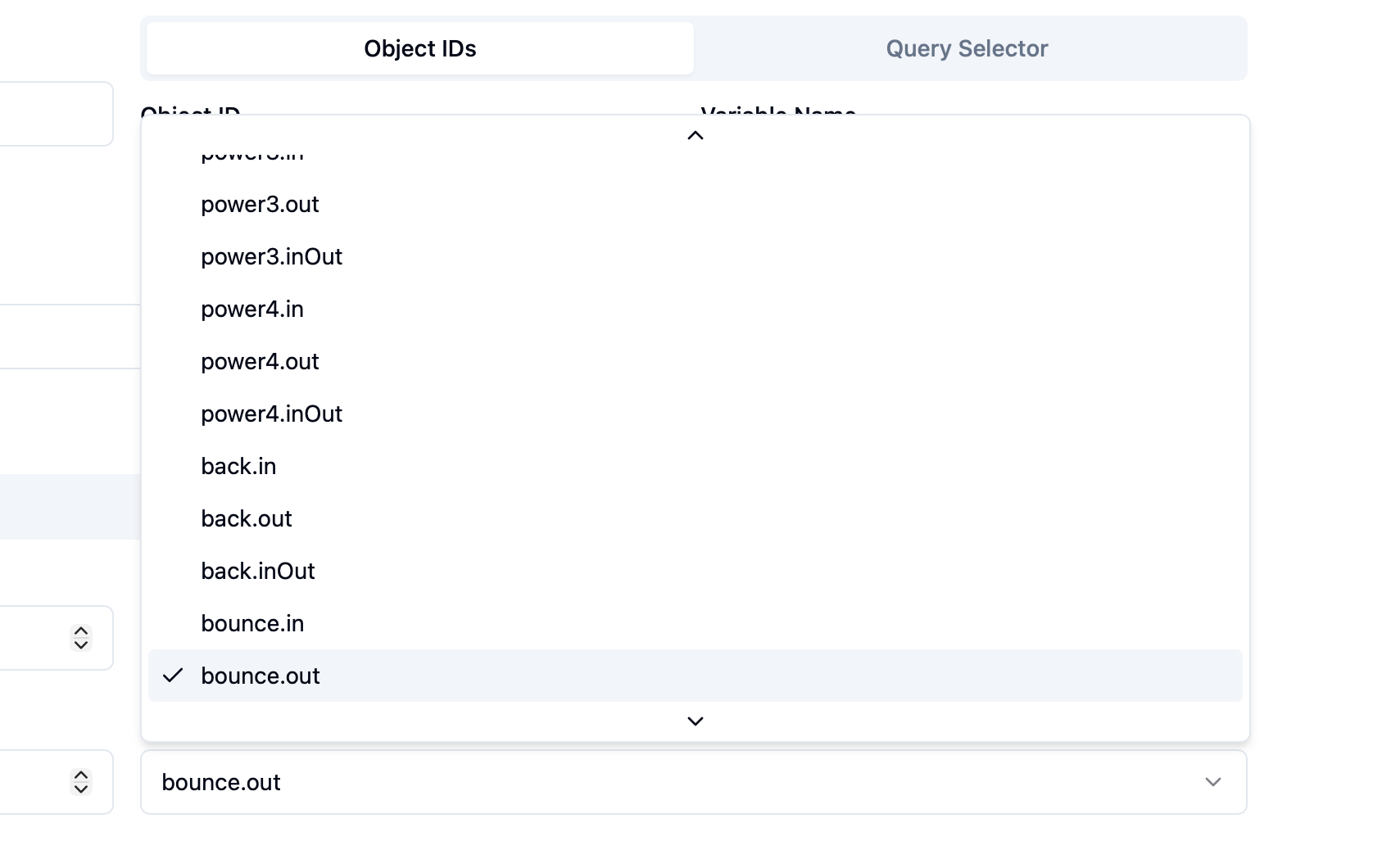Select back.inOut easing option

(x=257, y=571)
